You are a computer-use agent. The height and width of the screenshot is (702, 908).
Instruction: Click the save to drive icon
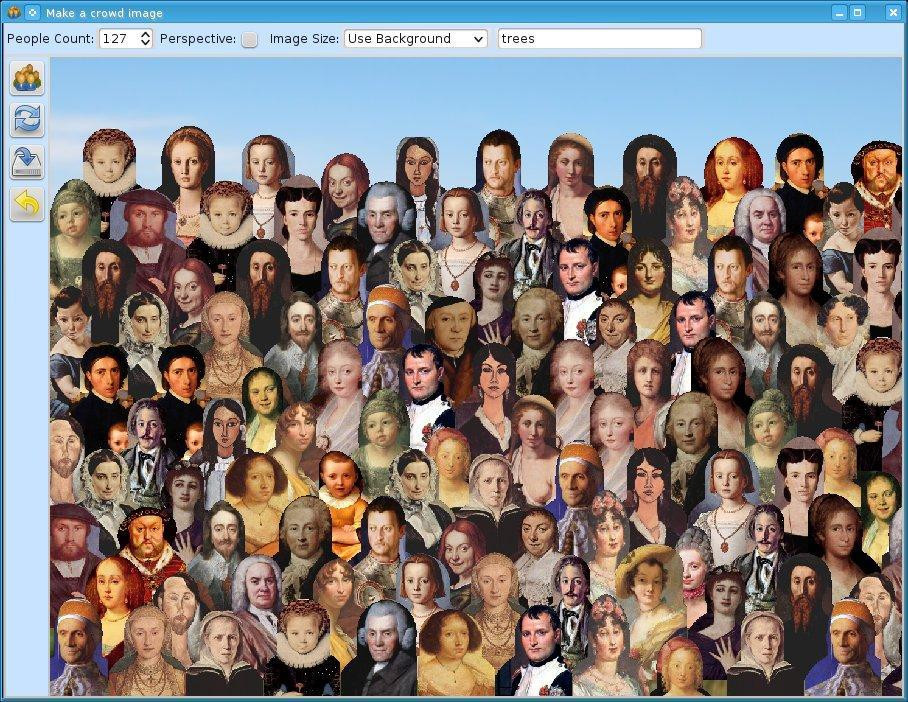pos(27,162)
